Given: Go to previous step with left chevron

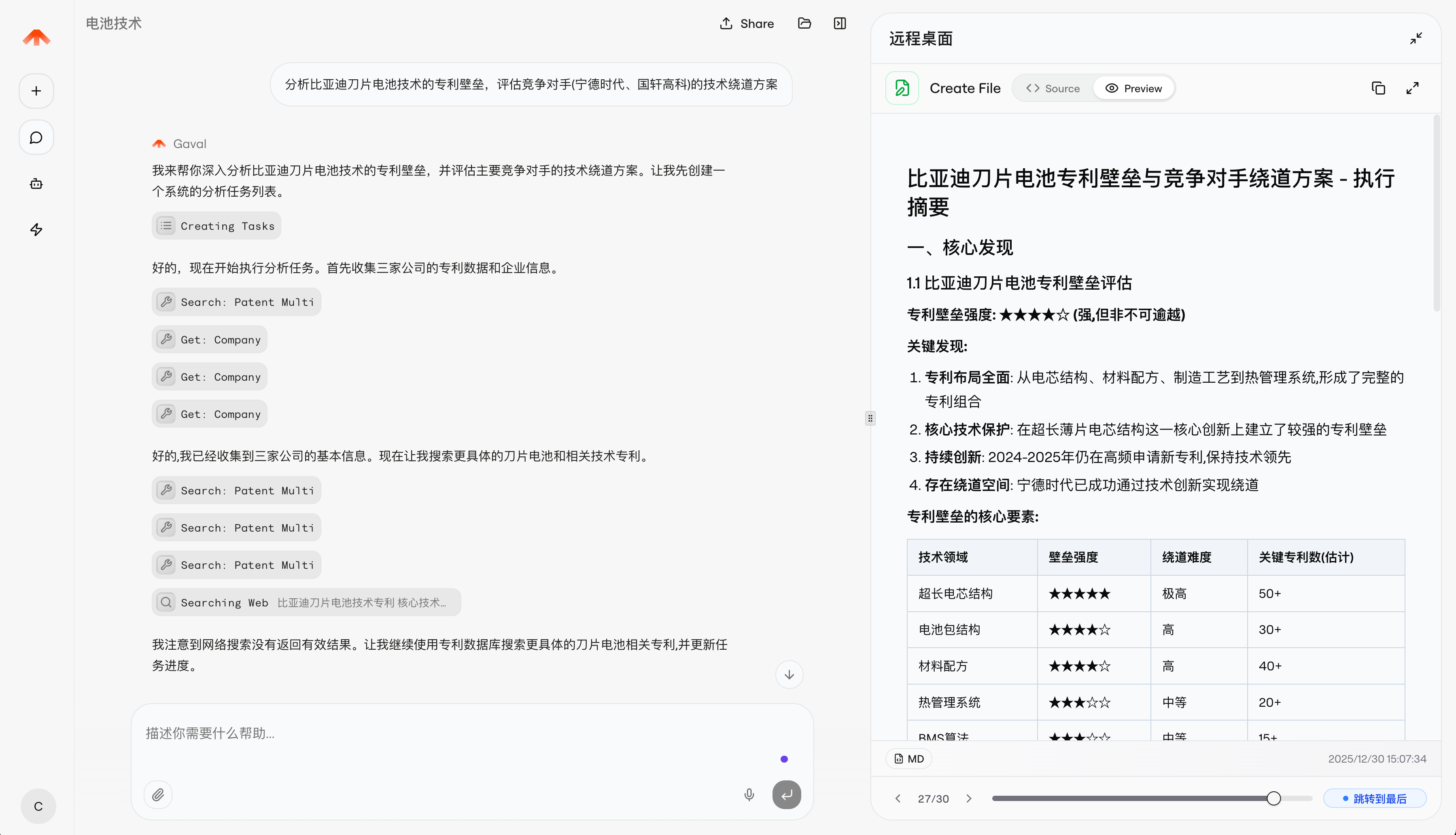Looking at the screenshot, I should [x=898, y=798].
